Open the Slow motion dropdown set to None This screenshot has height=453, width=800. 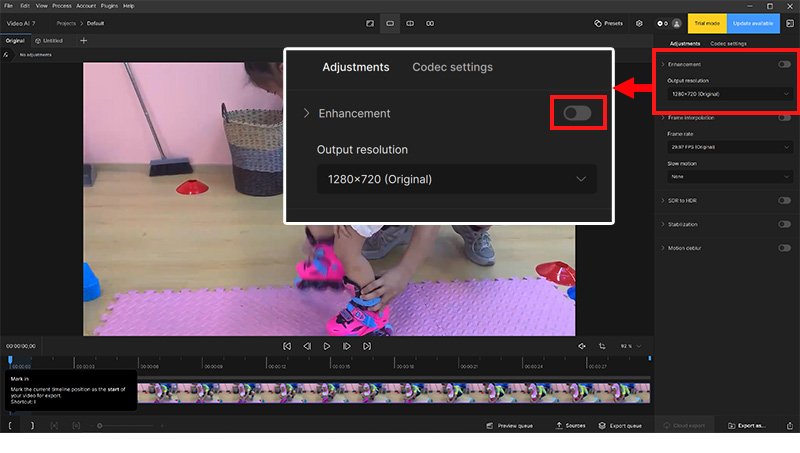point(730,177)
